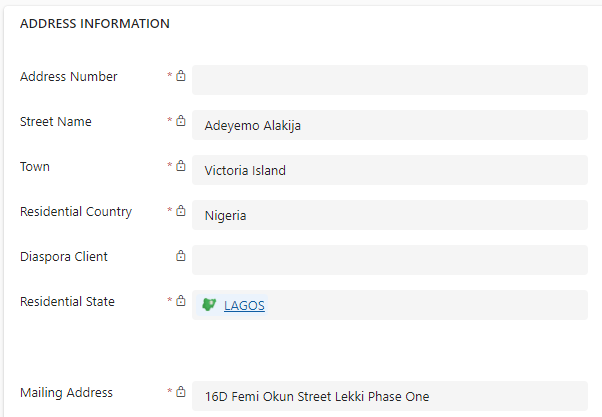This screenshot has height=417, width=602.
Task: Click the Diaspora Client label
Action: (64, 257)
